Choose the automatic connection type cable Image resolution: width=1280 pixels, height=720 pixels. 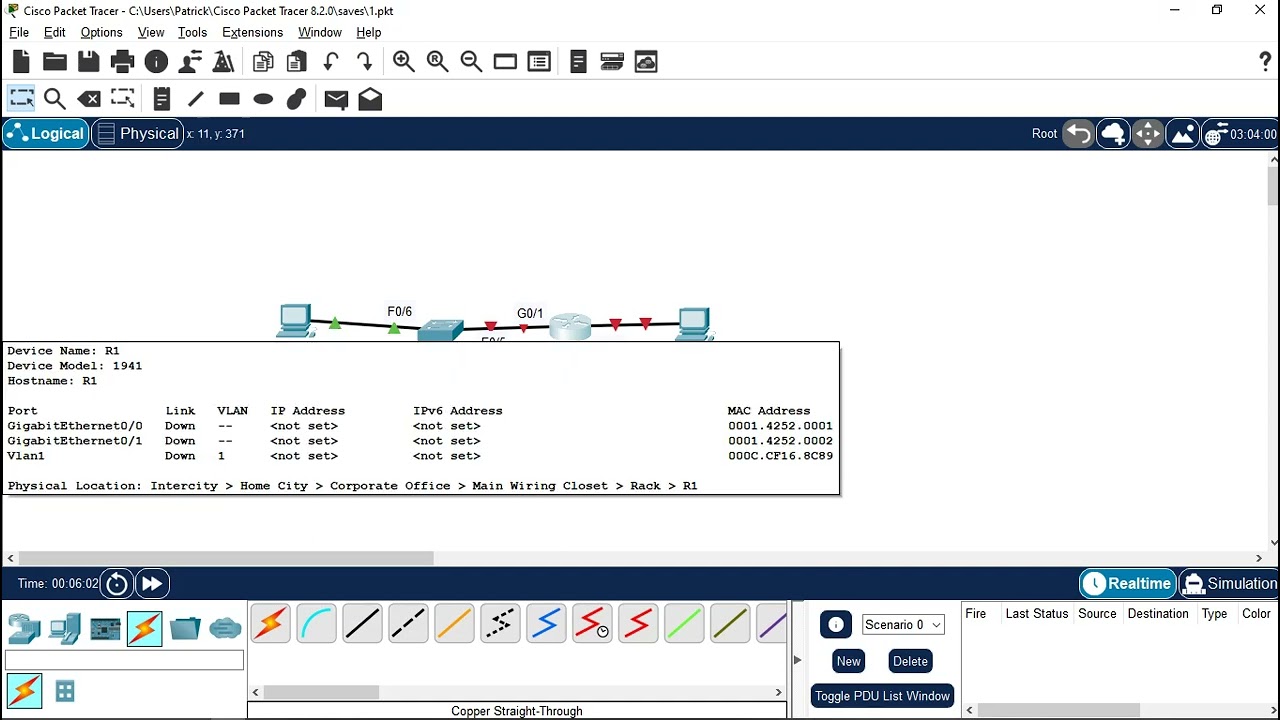(270, 624)
